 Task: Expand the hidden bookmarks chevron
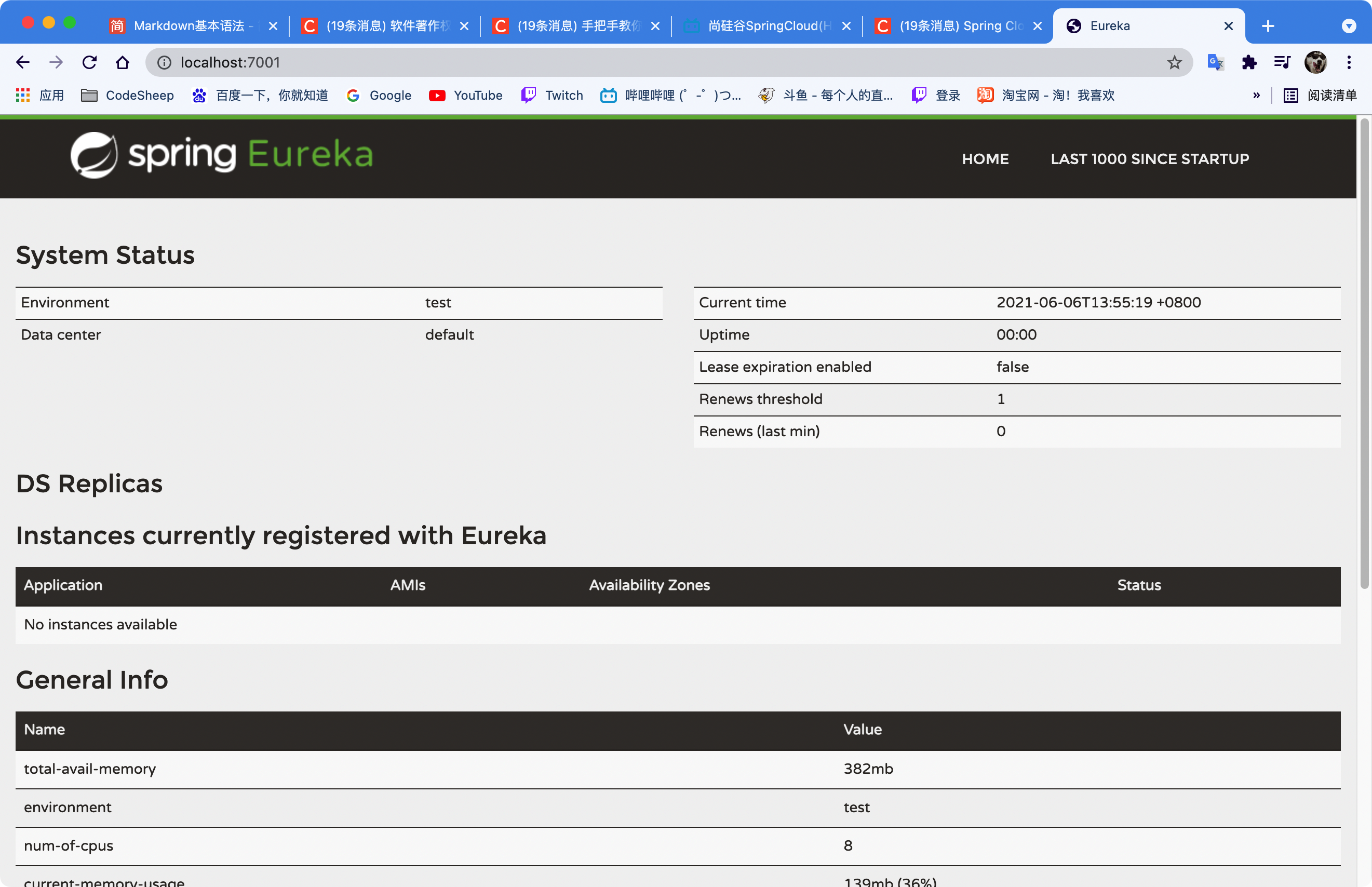1256,95
